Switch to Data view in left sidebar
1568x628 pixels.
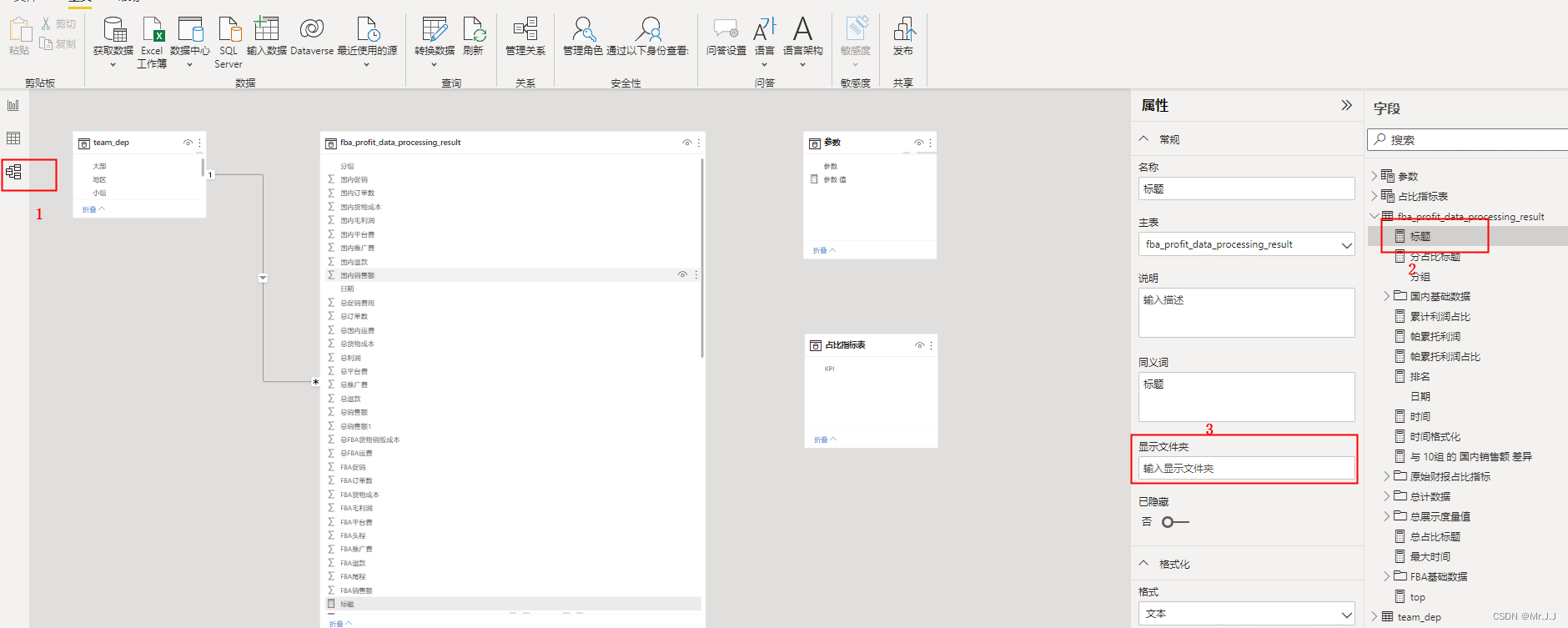tap(13, 138)
